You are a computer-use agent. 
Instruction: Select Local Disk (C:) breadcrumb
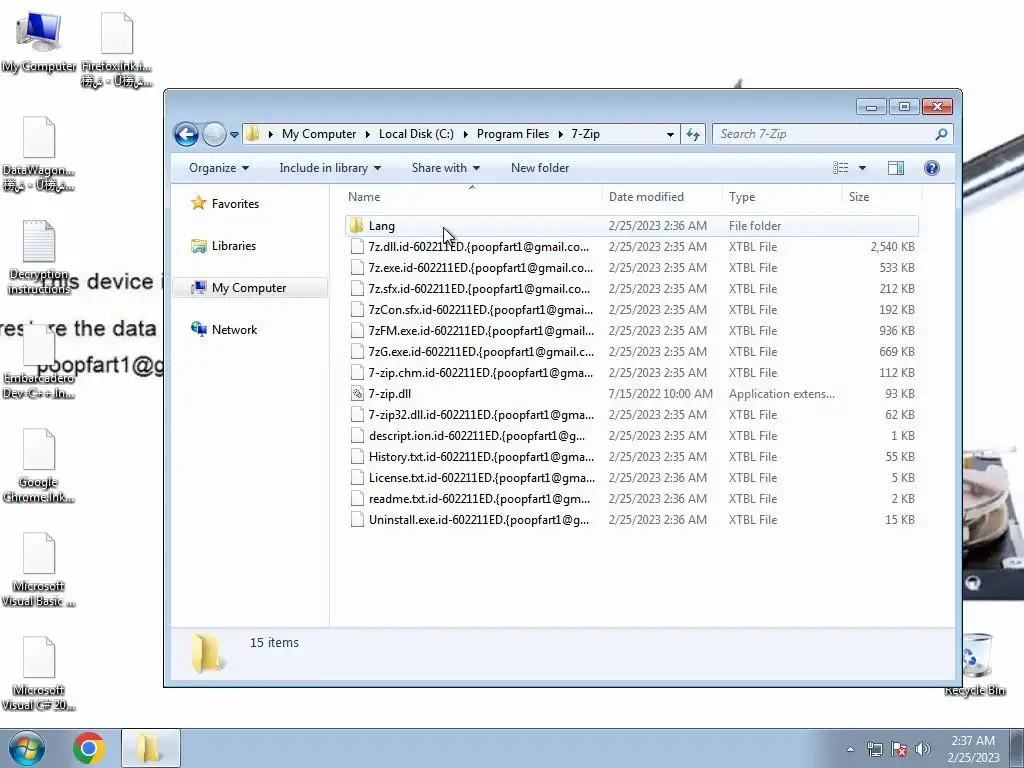416,134
